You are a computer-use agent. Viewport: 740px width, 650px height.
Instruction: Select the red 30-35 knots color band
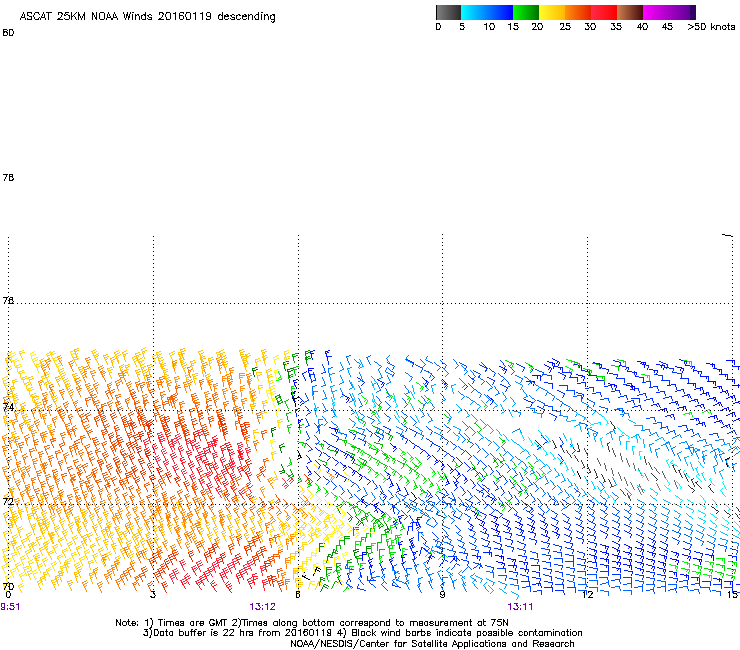pyautogui.click(x=604, y=12)
